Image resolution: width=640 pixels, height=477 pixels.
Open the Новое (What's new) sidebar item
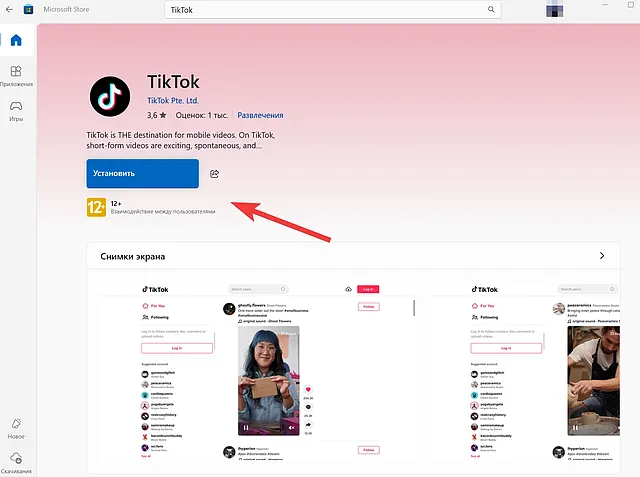pos(16,428)
